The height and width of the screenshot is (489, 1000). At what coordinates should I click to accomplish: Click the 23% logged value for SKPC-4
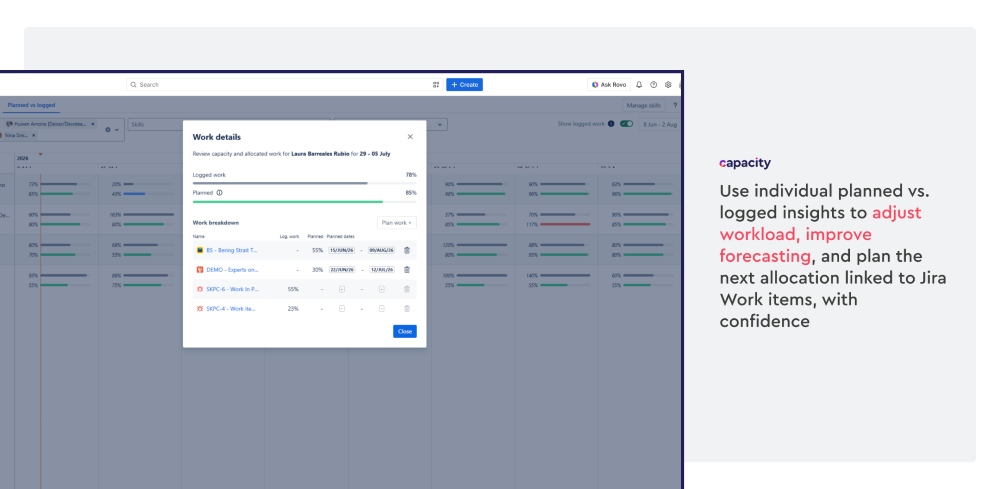pyautogui.click(x=293, y=309)
